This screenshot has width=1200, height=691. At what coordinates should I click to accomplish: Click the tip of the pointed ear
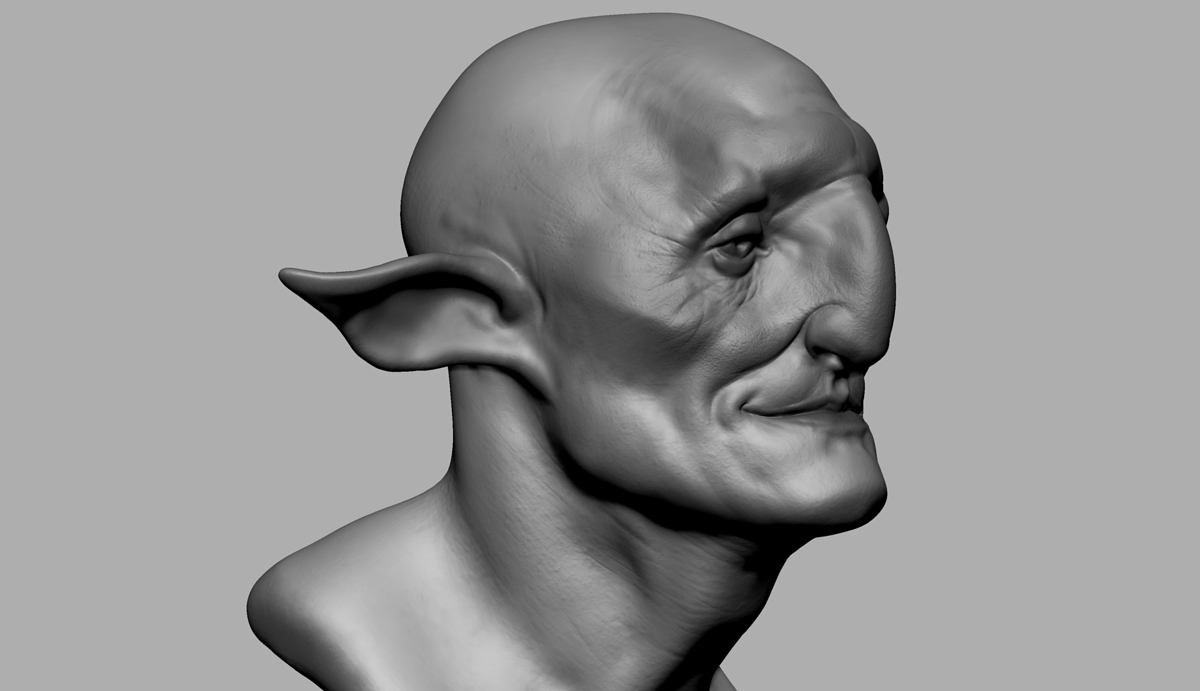[292, 277]
